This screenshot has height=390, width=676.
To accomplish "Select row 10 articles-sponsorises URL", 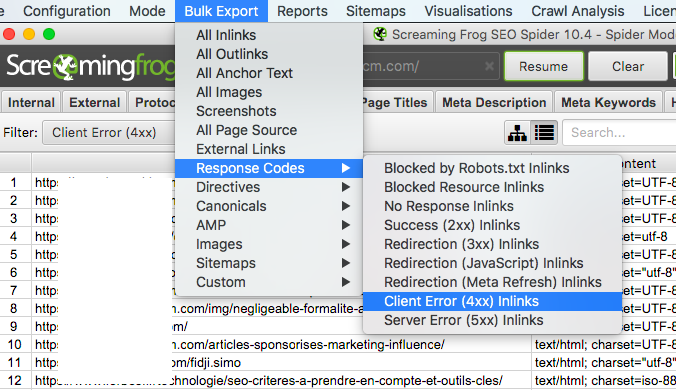I will 282,345.
